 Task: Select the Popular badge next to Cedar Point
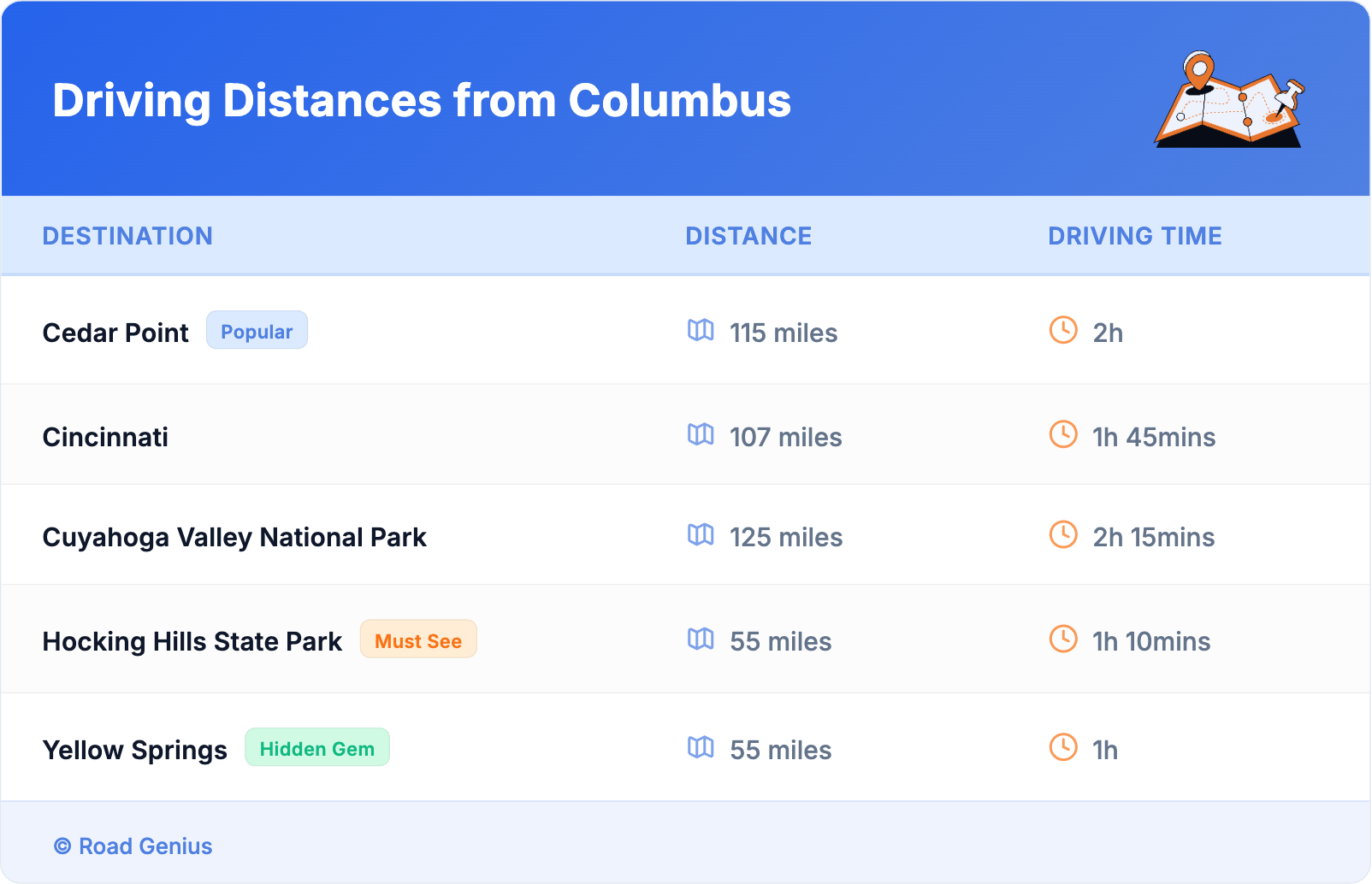tap(257, 331)
